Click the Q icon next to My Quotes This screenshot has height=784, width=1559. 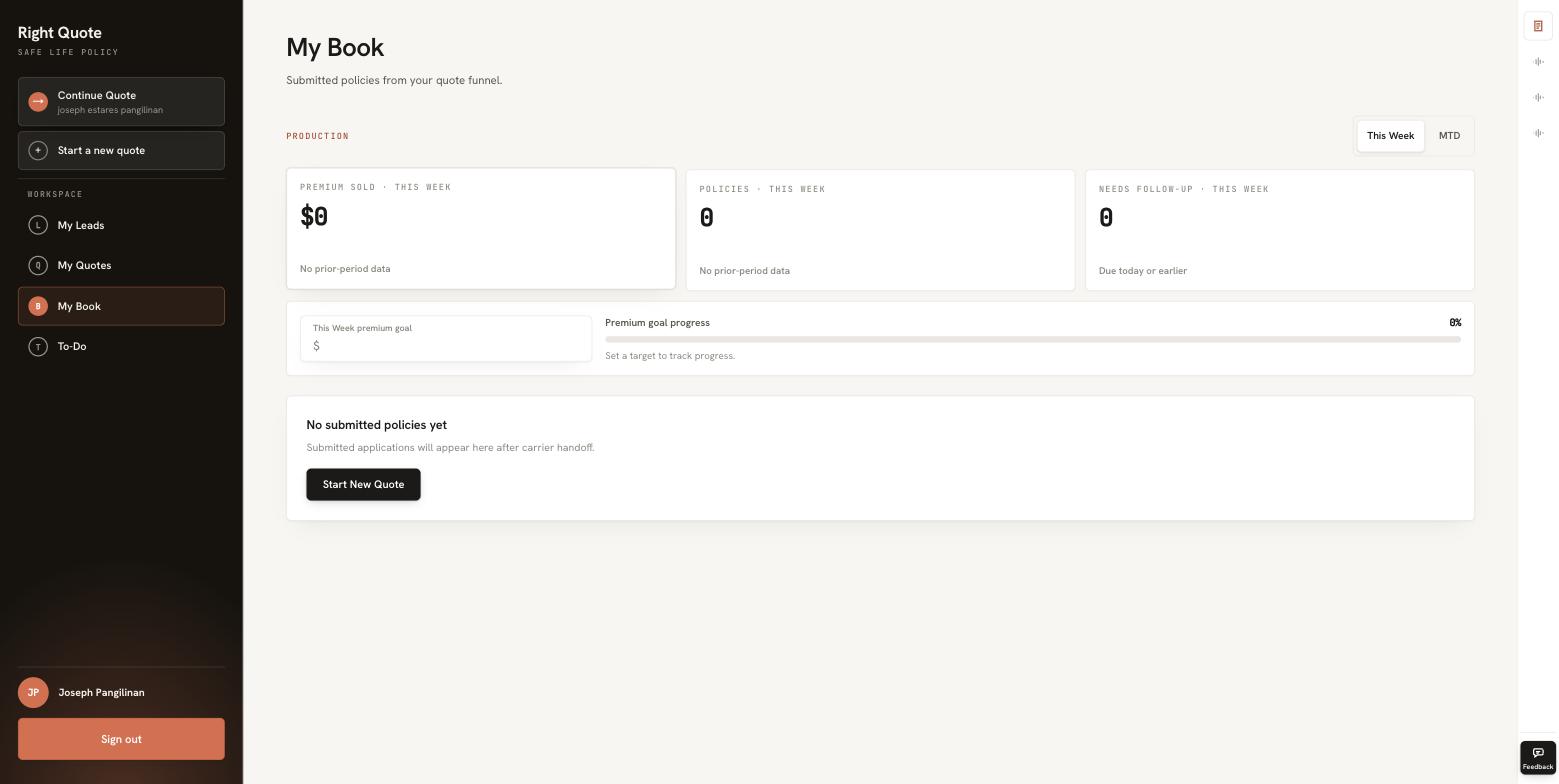click(38, 265)
